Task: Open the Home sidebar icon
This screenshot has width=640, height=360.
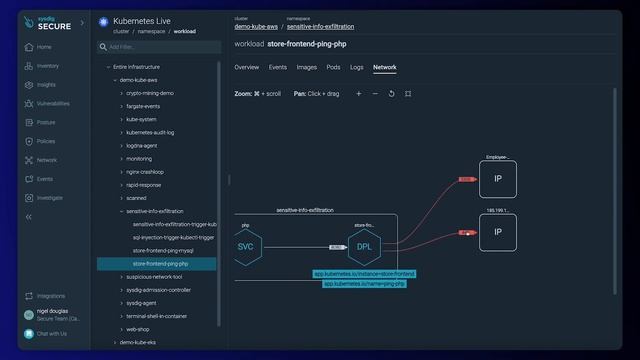Action: 29,47
